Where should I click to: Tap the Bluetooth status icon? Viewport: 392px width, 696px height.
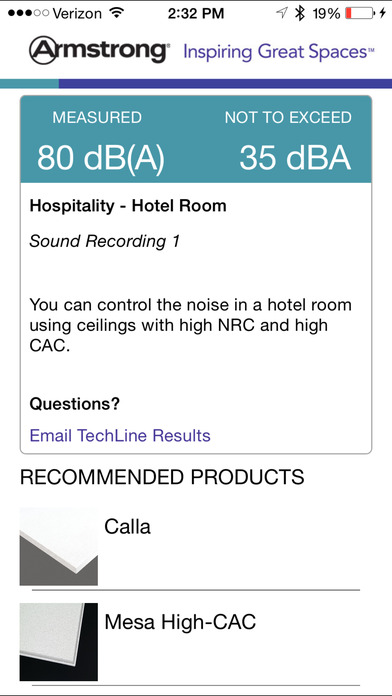pos(301,13)
